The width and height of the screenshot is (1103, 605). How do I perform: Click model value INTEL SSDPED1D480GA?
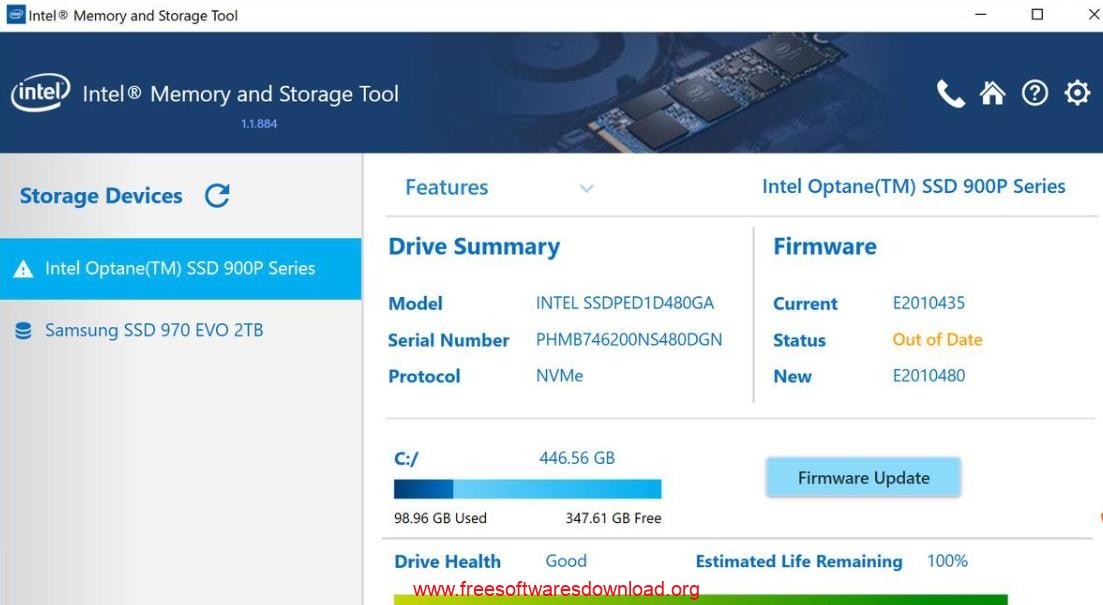[x=625, y=303]
